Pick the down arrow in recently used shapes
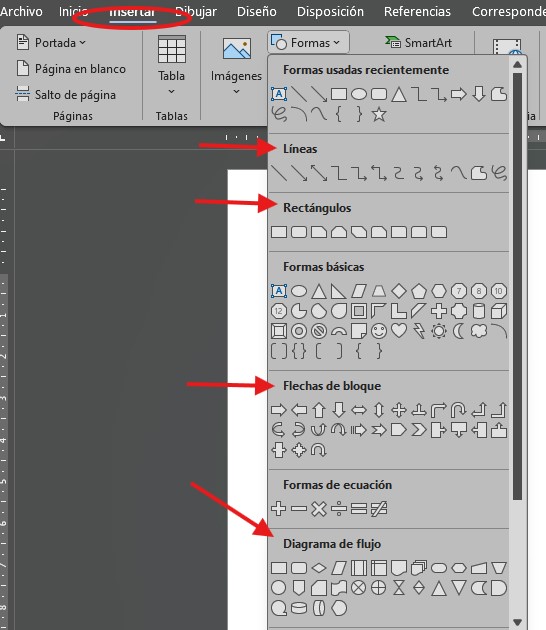This screenshot has height=630, width=546. coord(479,95)
